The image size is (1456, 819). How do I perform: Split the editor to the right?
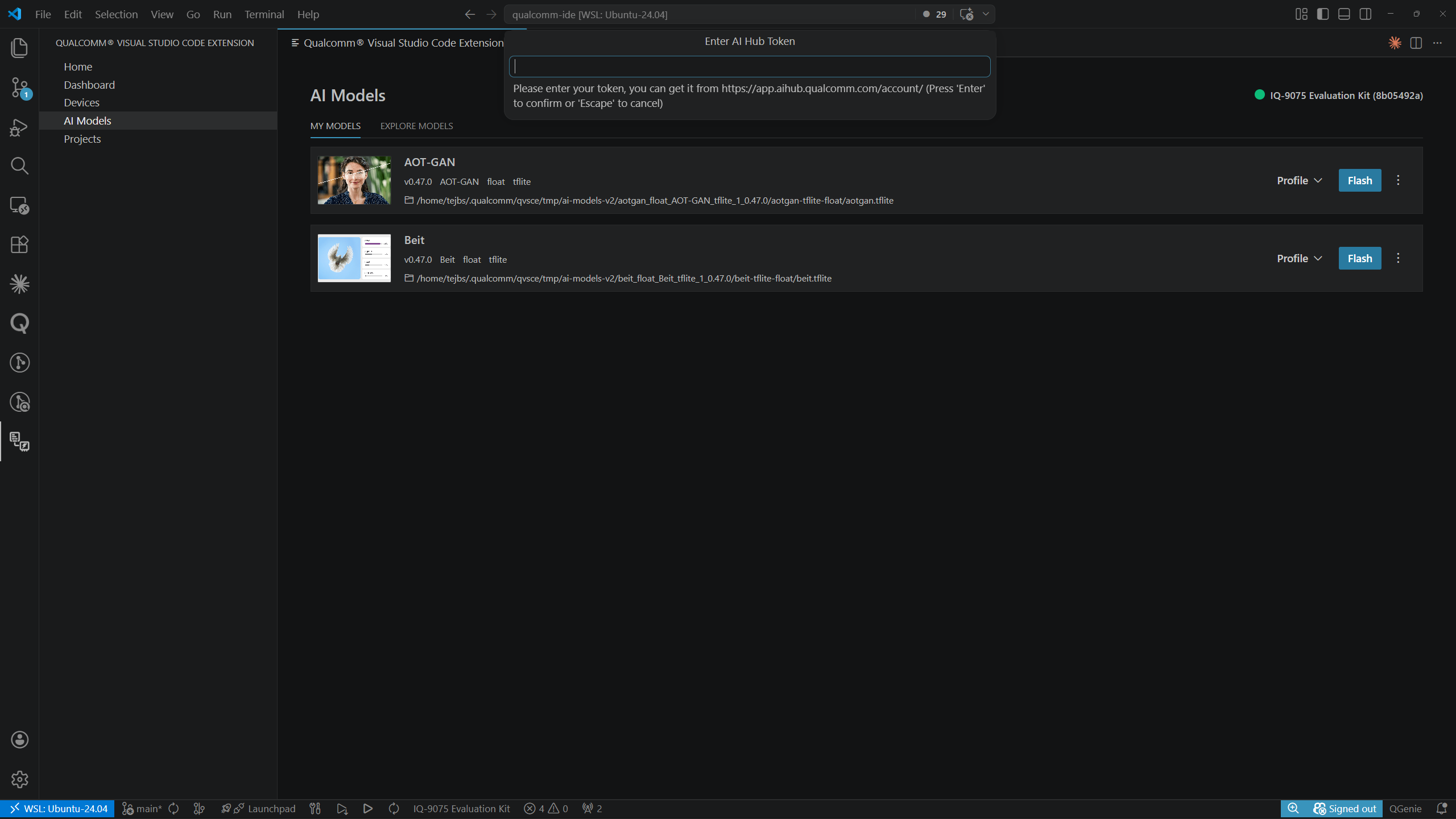tap(1416, 43)
